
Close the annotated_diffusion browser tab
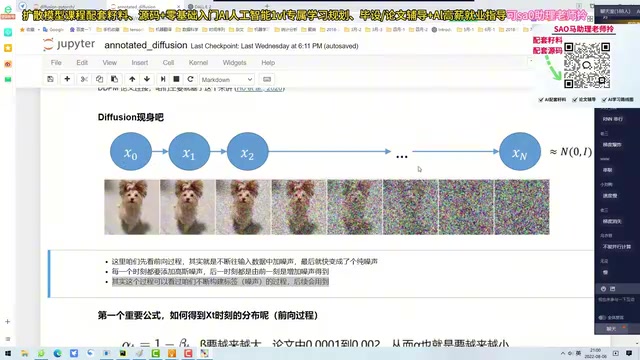click(178, 7)
